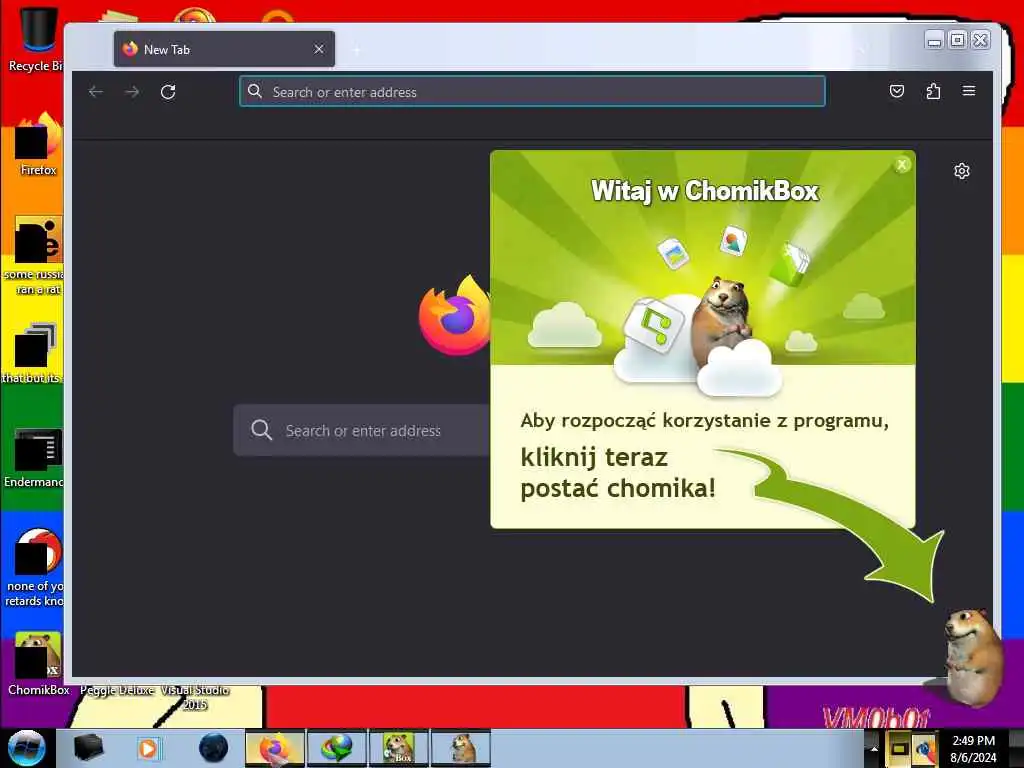Open Firefox desktop shortcut
1024x768 pixels.
click(x=39, y=144)
